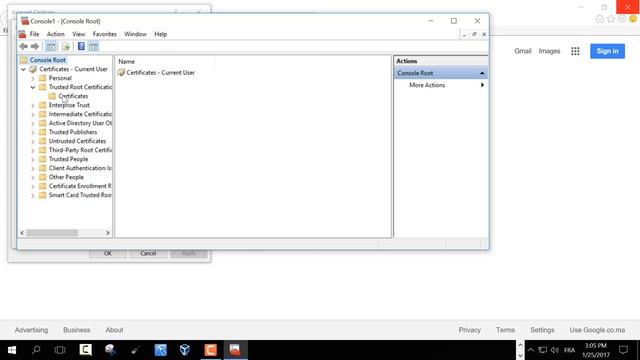Expand the Trusted Publishers node
The image size is (640, 360).
tap(33, 132)
